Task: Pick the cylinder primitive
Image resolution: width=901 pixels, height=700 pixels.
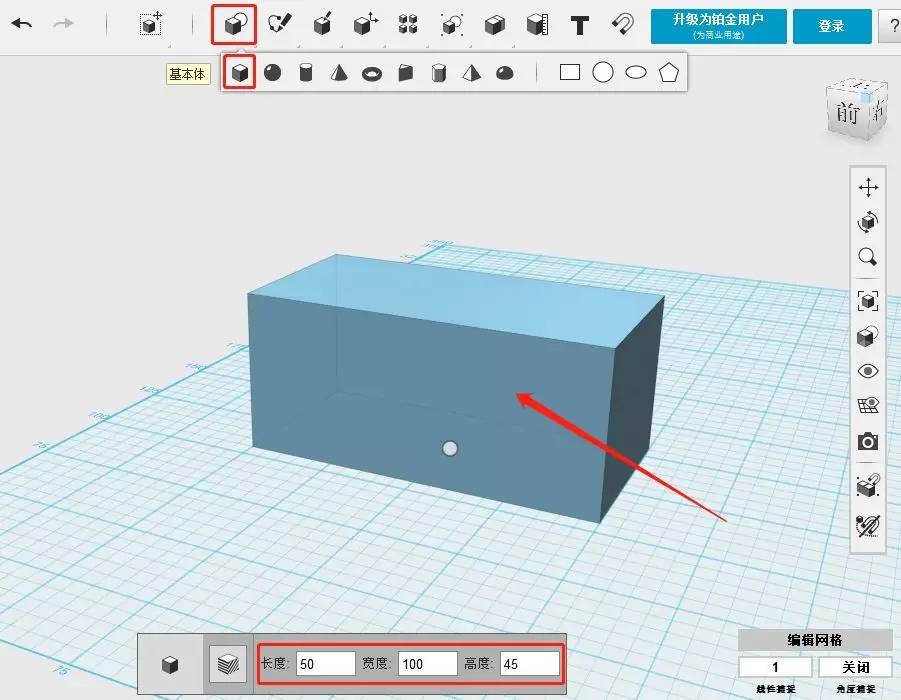Action: coord(306,73)
